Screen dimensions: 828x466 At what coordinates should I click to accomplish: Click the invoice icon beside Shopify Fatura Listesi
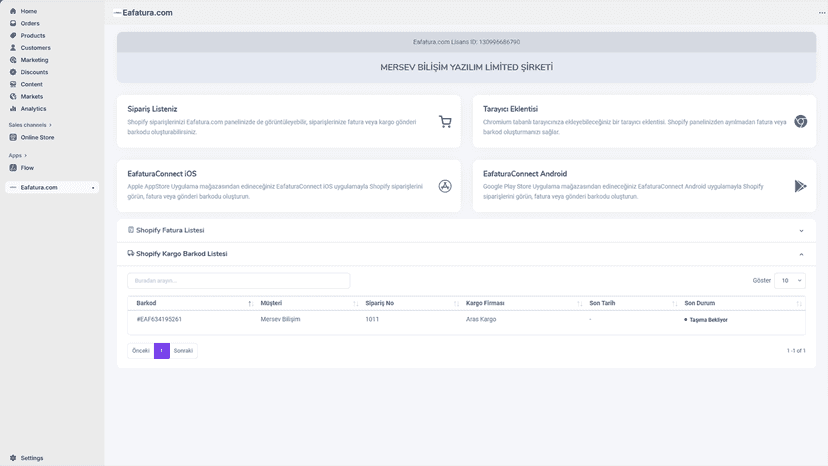[130, 230]
